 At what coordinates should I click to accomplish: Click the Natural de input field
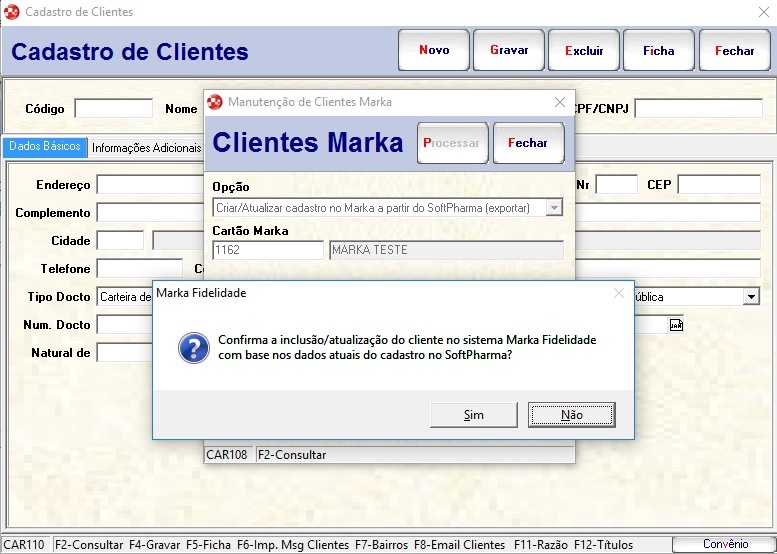pos(125,353)
